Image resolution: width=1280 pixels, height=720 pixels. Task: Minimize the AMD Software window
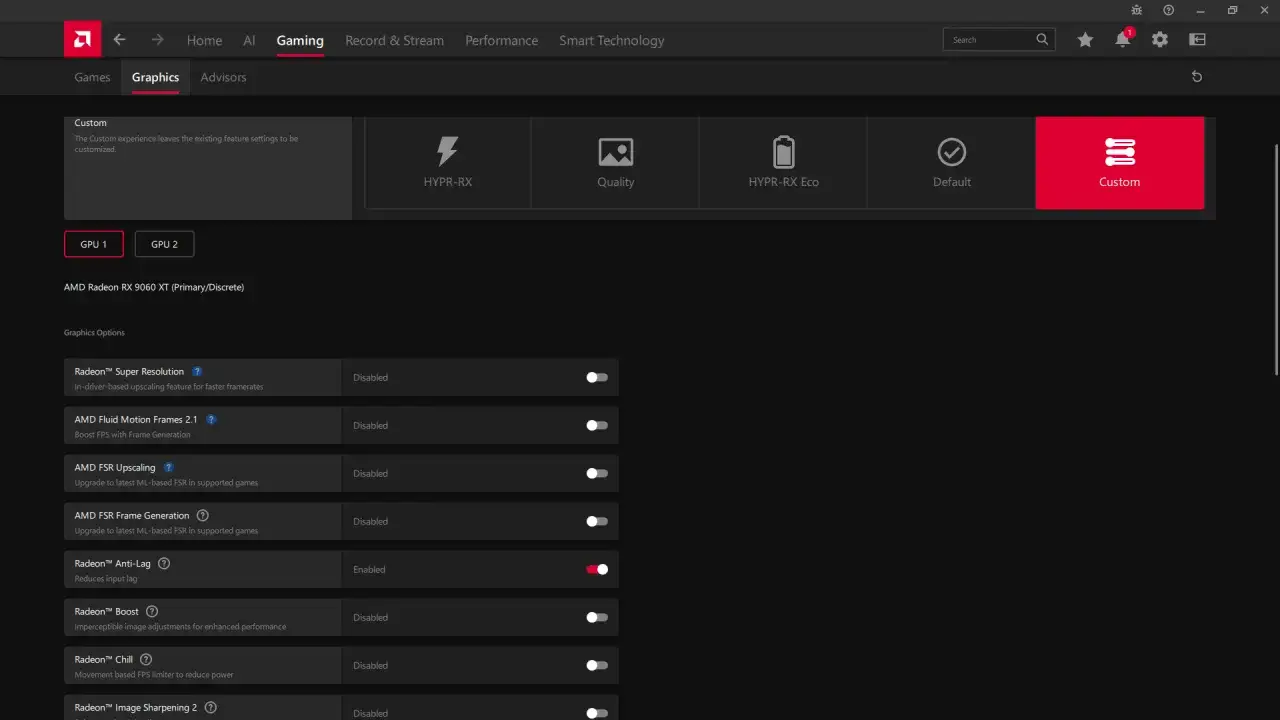tap(1200, 10)
